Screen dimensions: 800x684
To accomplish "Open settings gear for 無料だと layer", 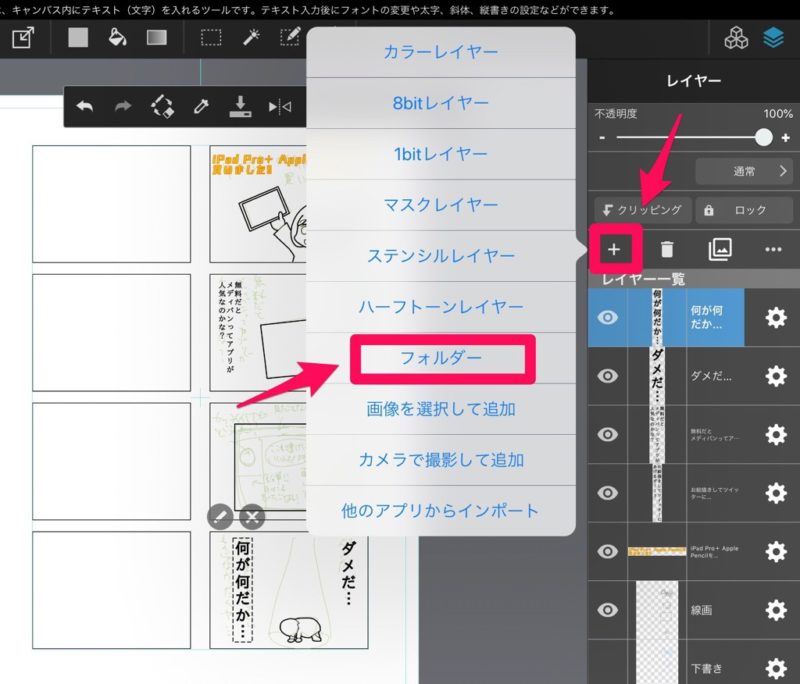I will pyautogui.click(x=776, y=435).
